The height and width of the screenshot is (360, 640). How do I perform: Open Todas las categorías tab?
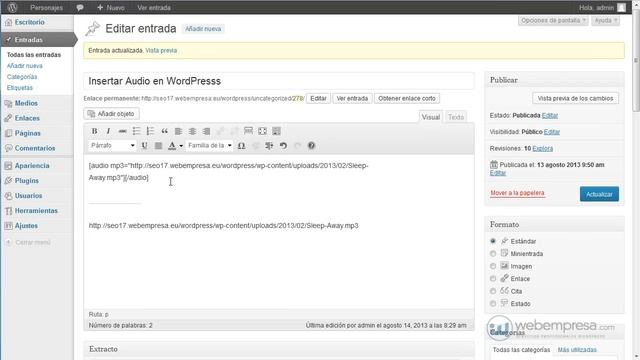[x=521, y=350]
